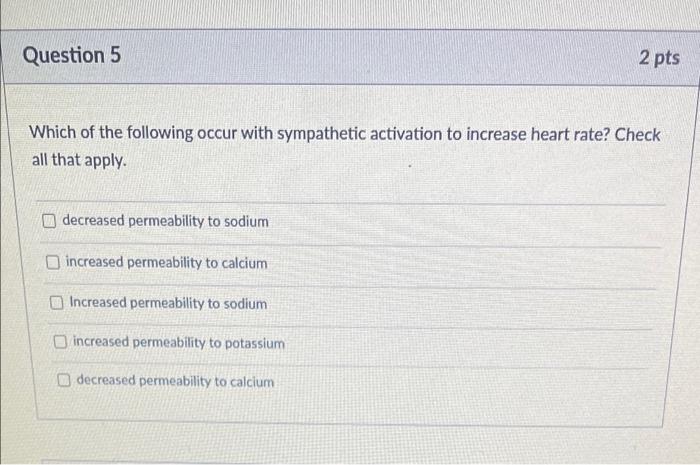Click the 'Increased permeability to sodium' label text

(x=168, y=303)
